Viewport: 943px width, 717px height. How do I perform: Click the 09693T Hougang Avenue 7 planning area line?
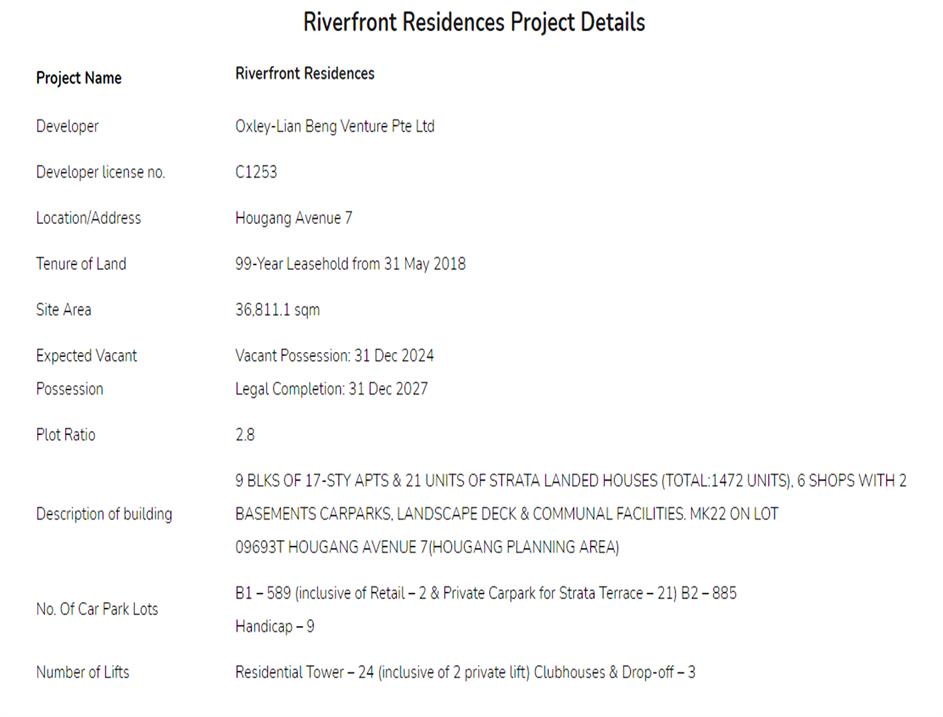coord(427,547)
